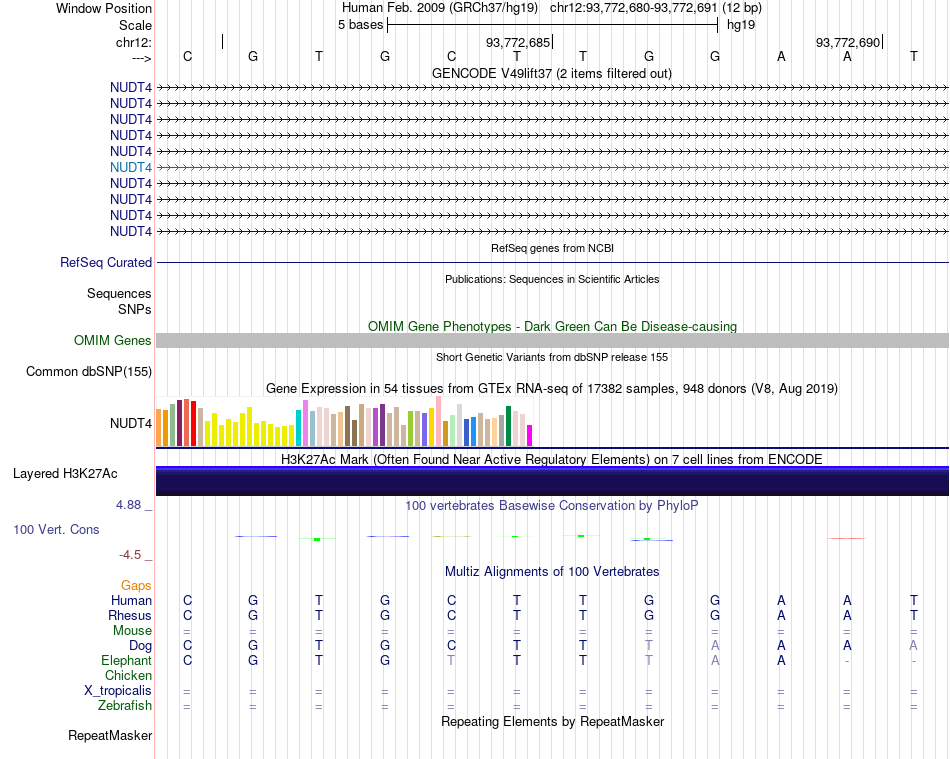Click the '100 Vert. Cons' track label
This screenshot has width=950, height=759.
(x=56, y=529)
